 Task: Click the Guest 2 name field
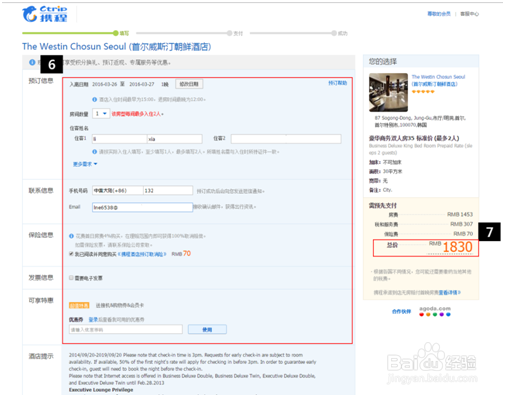coord(286,139)
